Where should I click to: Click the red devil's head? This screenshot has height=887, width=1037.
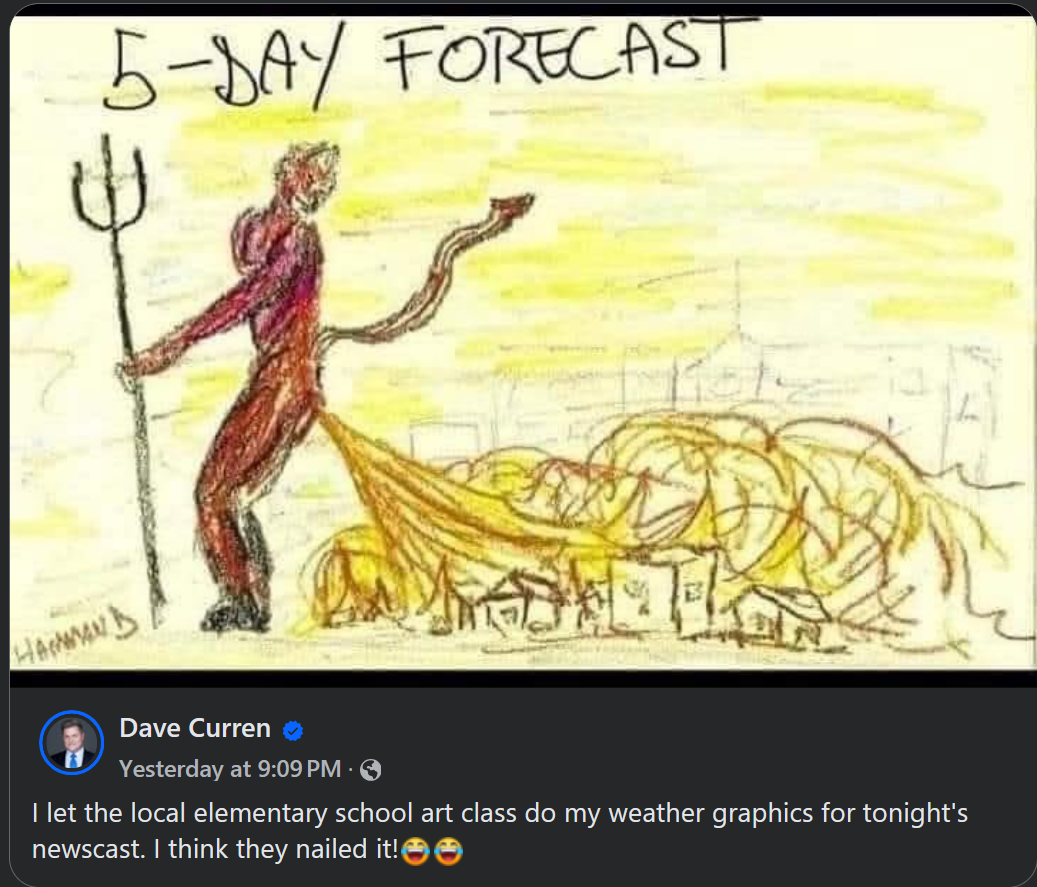coord(308,177)
